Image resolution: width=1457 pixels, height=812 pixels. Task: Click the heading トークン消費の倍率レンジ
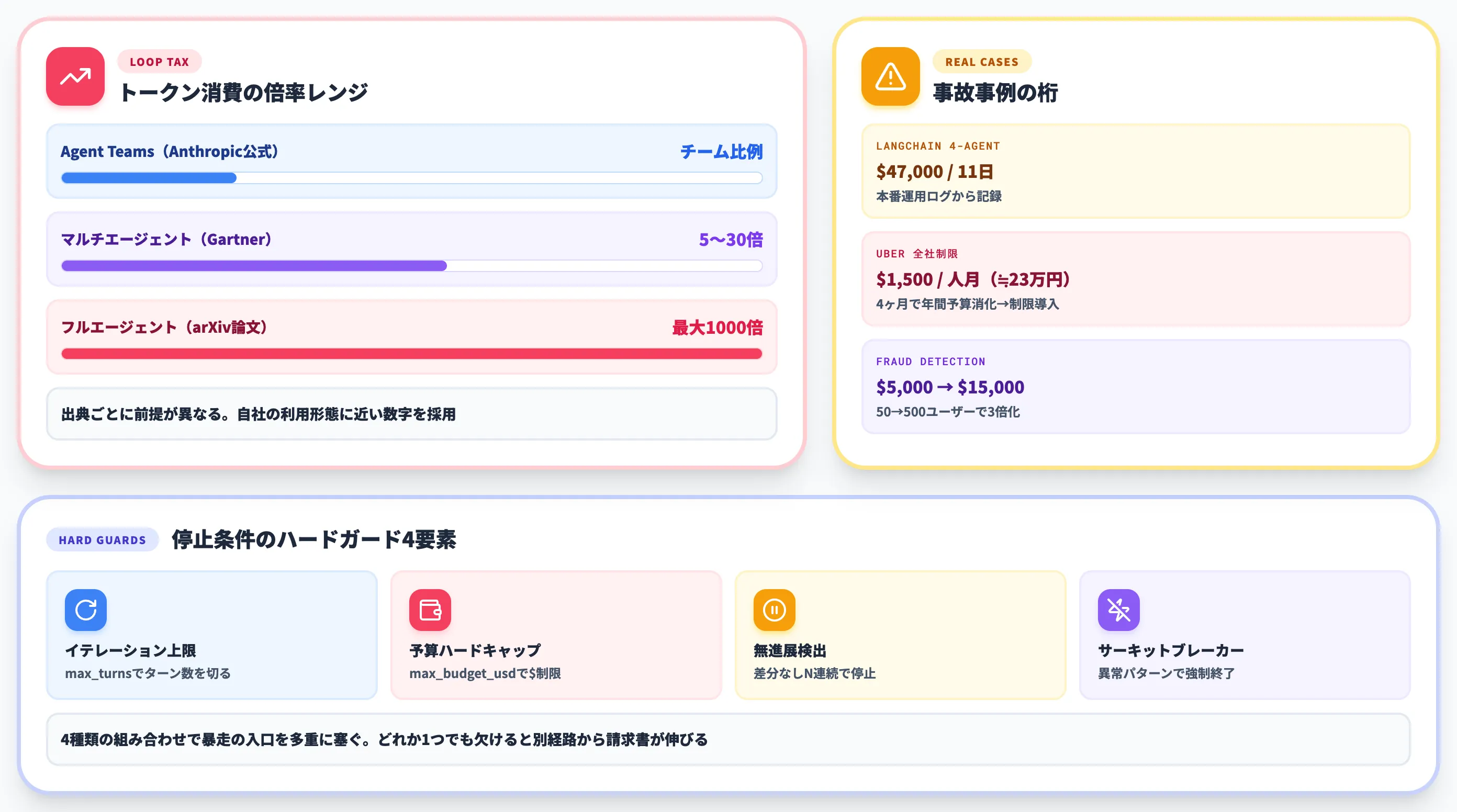coord(244,92)
